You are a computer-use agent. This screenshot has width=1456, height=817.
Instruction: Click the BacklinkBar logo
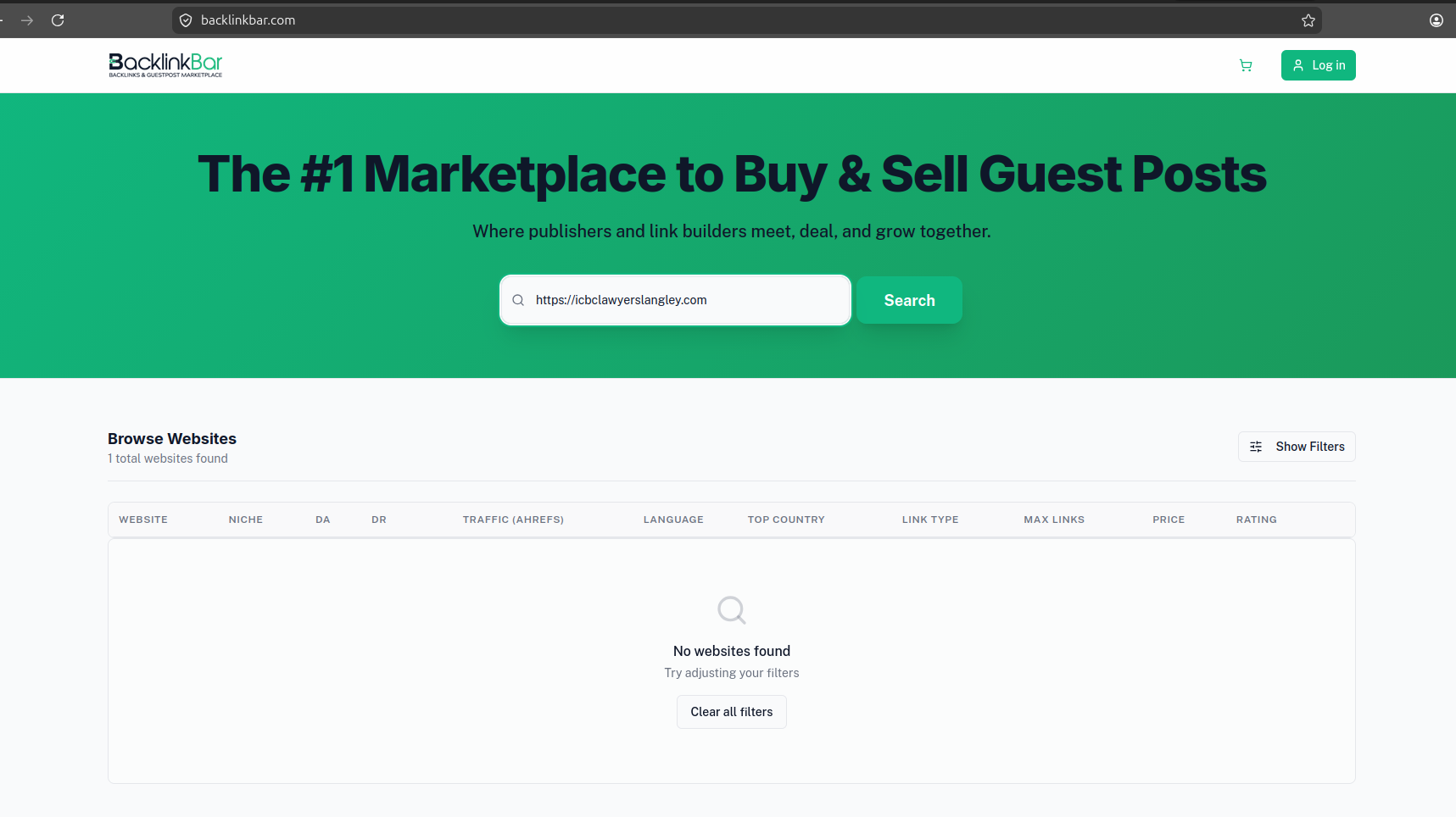[165, 65]
